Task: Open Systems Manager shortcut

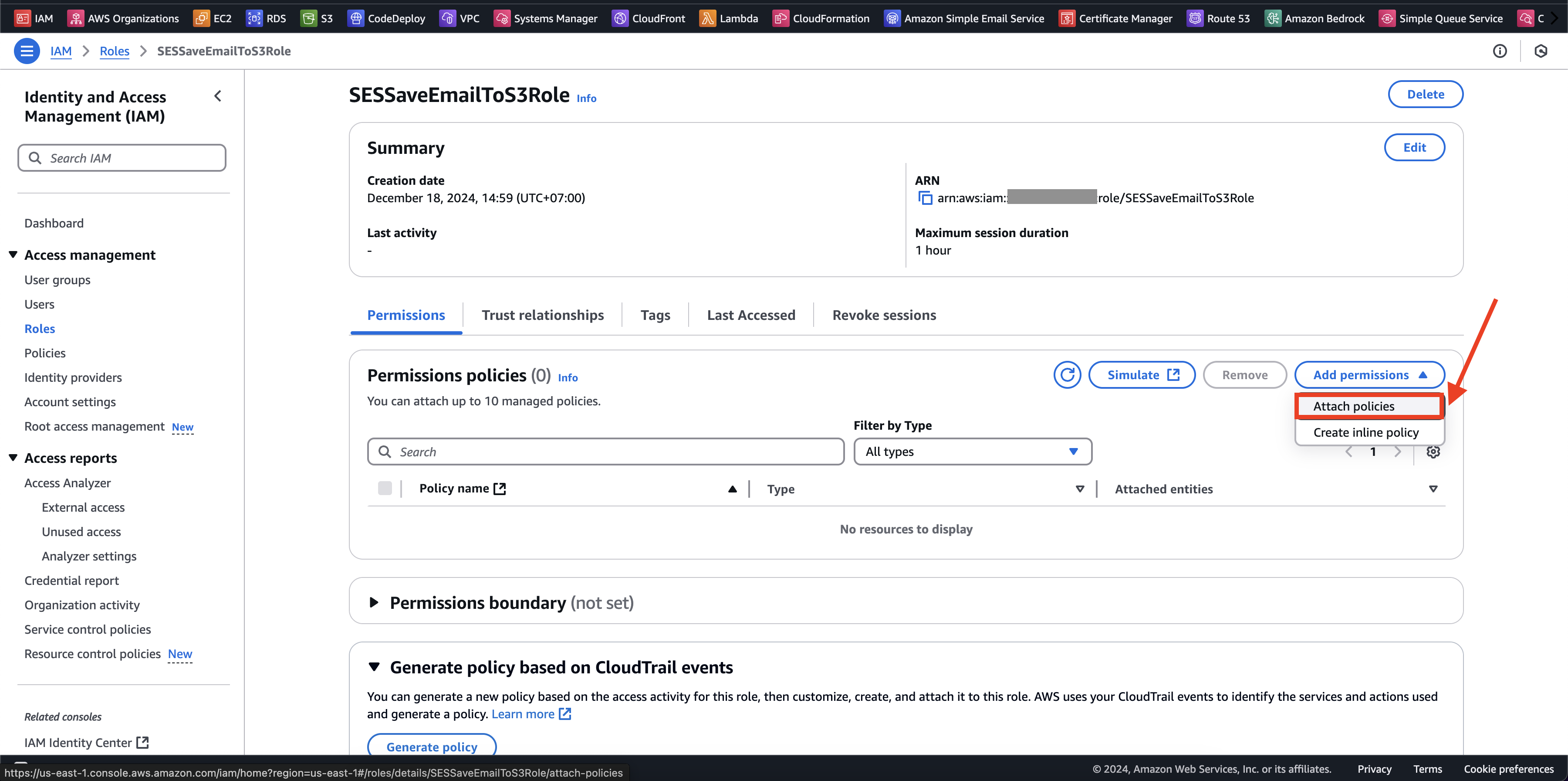Action: 546,18
